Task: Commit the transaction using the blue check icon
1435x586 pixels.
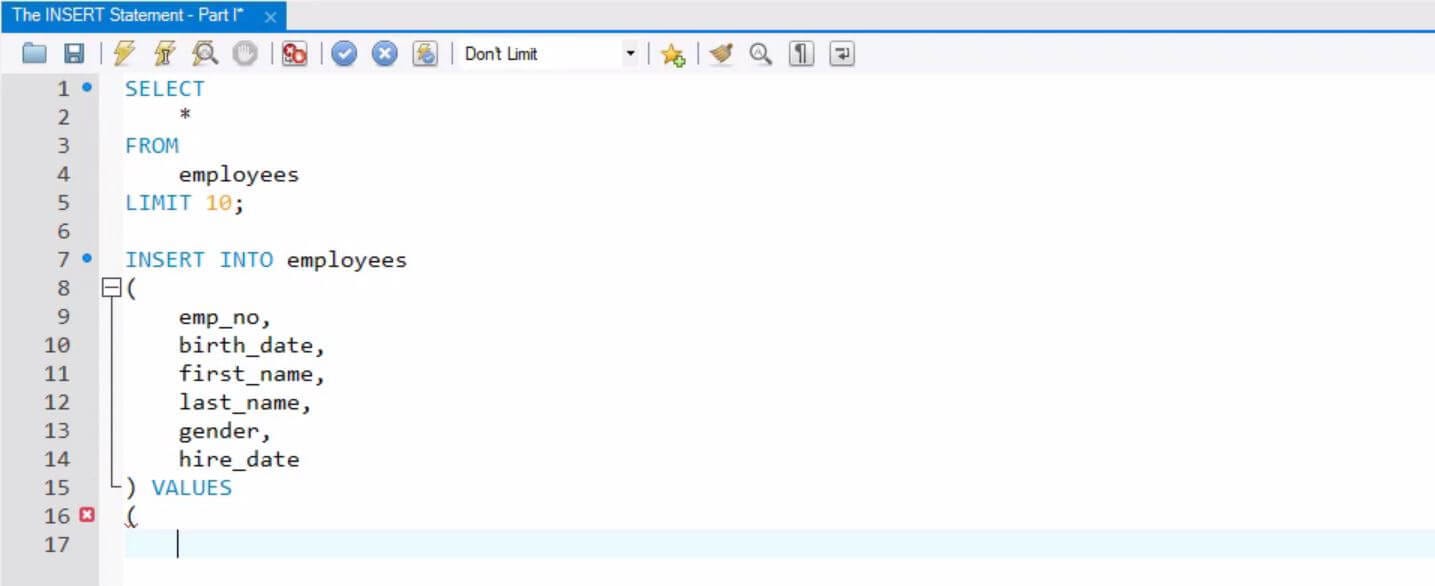Action: (344, 53)
